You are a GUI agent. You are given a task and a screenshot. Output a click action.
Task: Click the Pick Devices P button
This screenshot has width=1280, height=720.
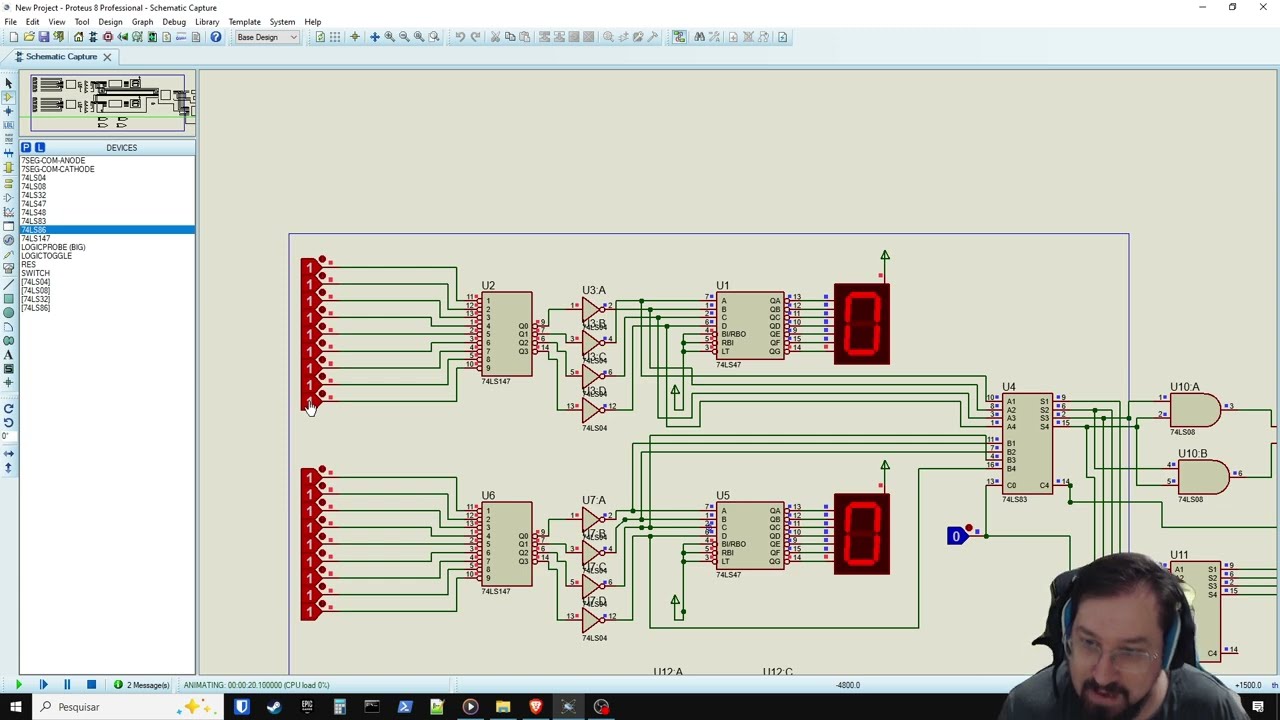[26, 148]
